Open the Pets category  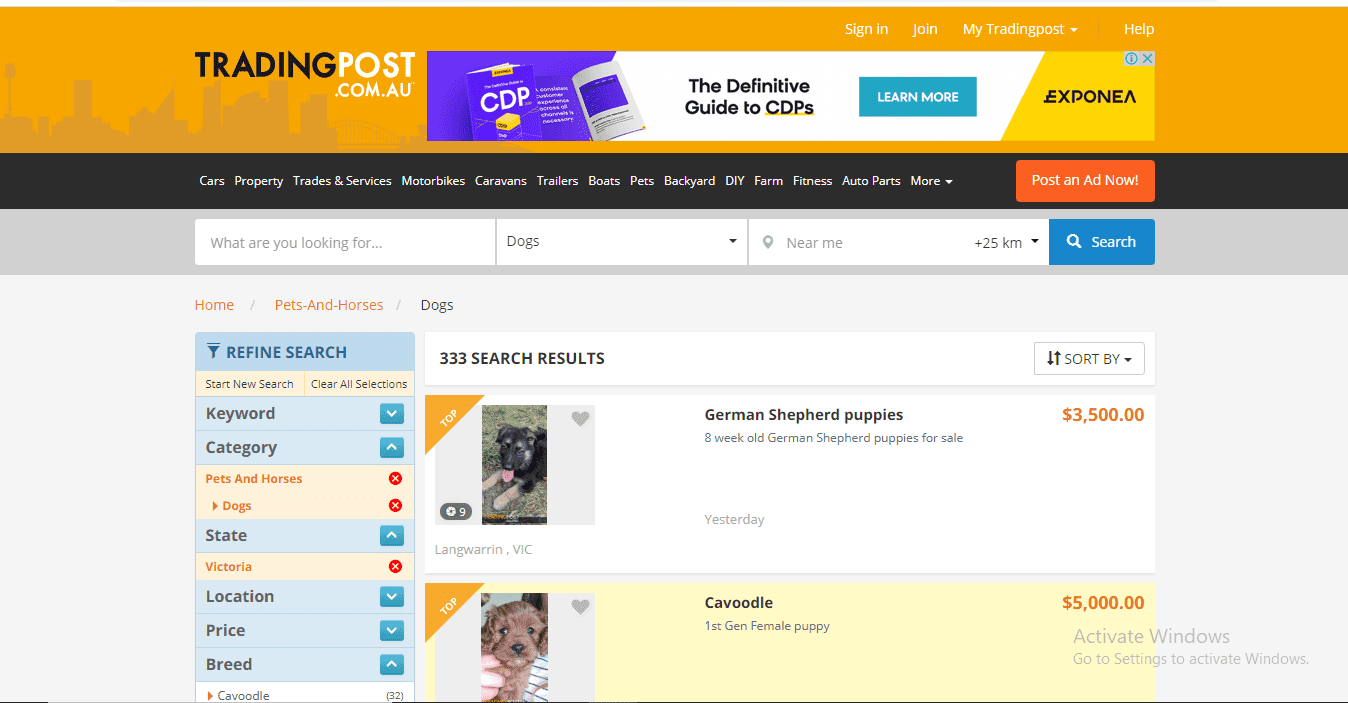coord(642,181)
